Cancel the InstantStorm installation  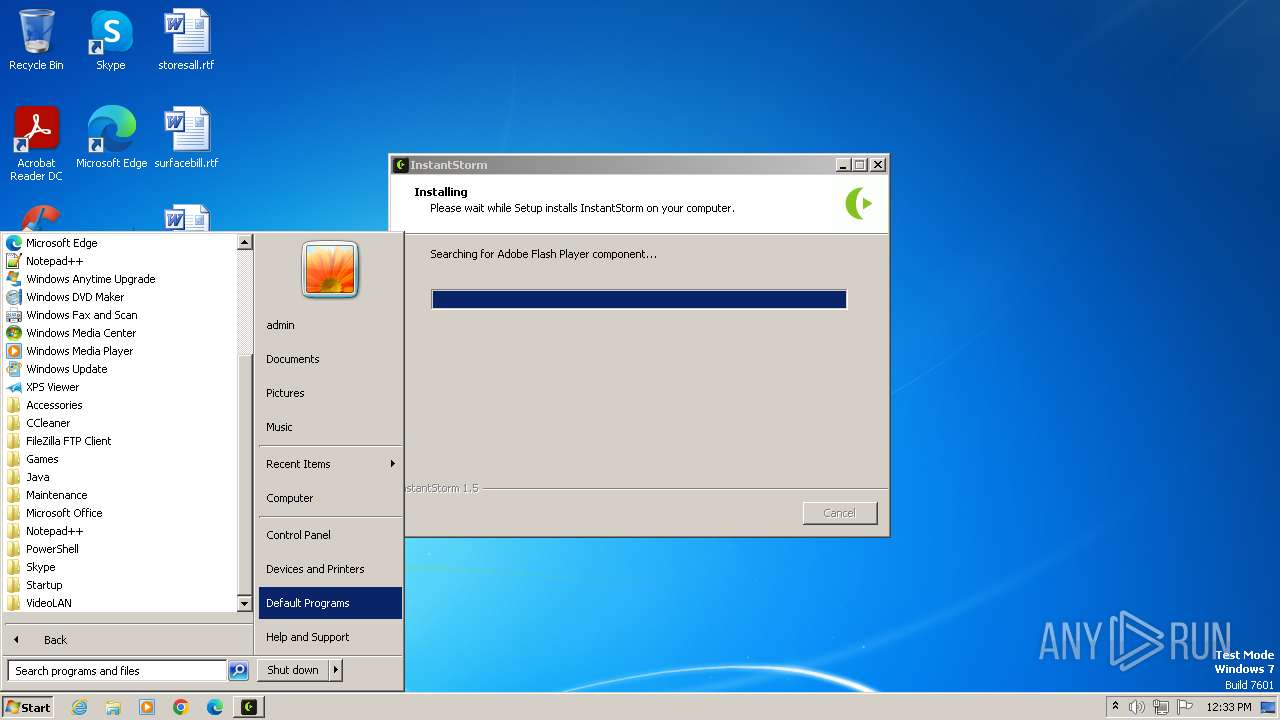[839, 513]
